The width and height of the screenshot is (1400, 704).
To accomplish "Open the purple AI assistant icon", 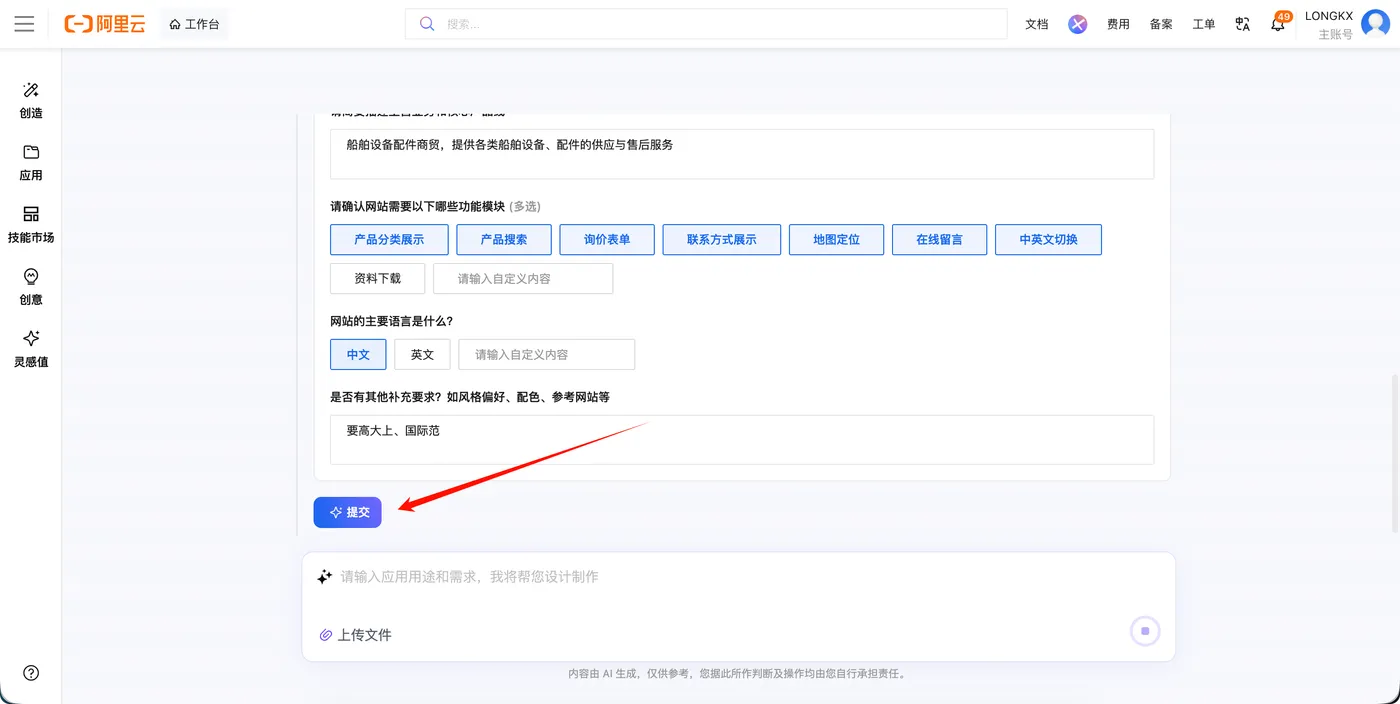I will point(1077,24).
